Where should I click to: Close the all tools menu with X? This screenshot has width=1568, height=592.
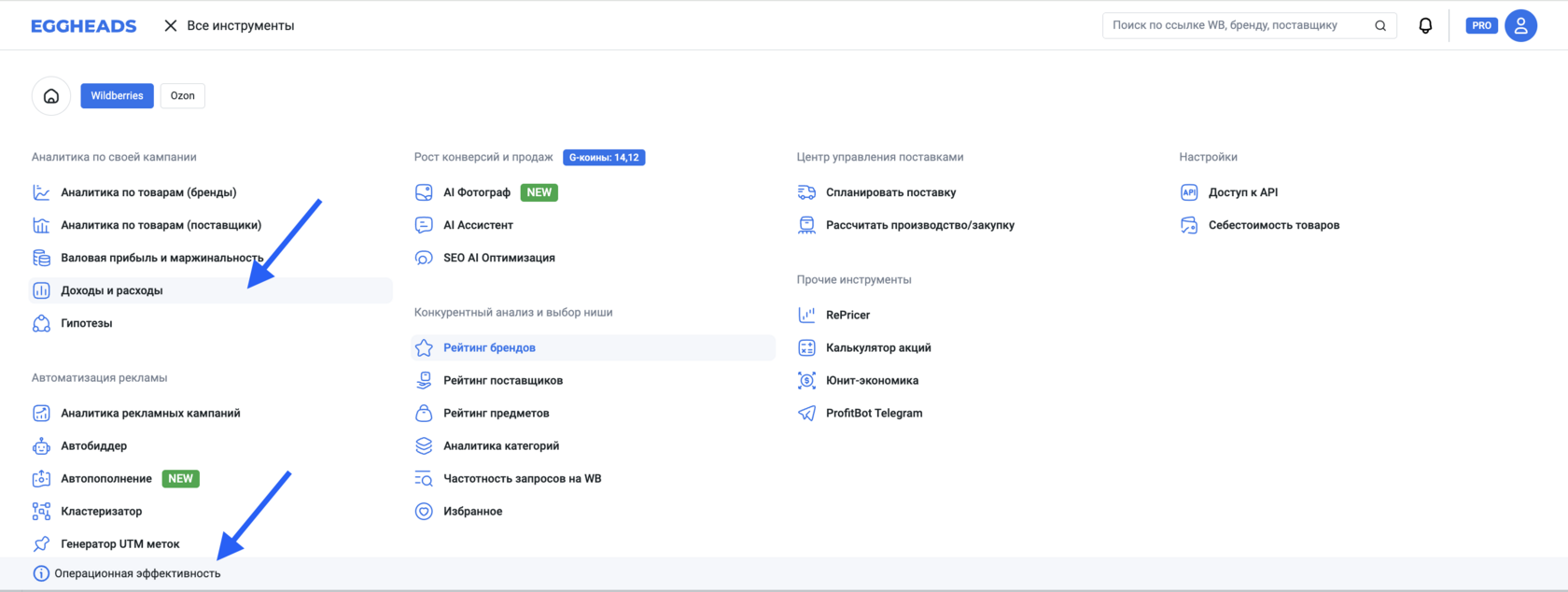[171, 26]
